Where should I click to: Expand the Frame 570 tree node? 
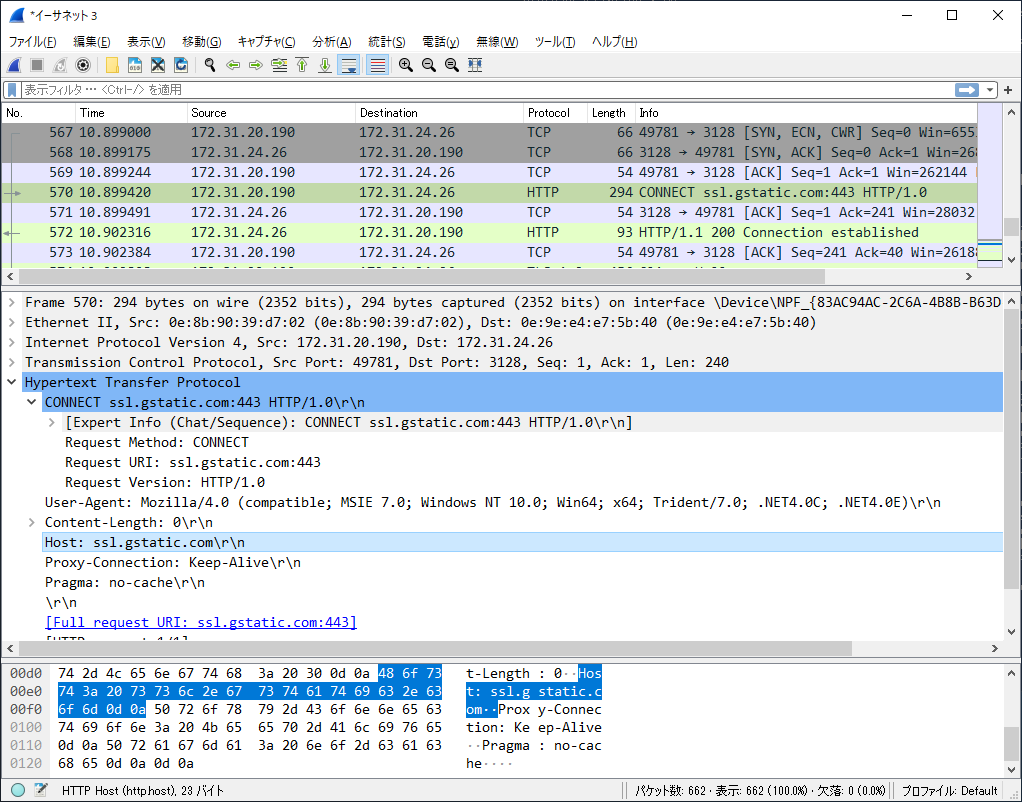(x=12, y=303)
